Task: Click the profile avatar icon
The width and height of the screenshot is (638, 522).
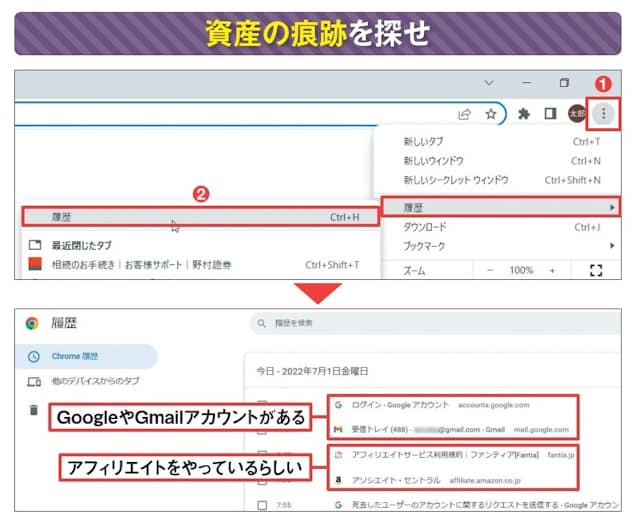Action: pyautogui.click(x=576, y=114)
